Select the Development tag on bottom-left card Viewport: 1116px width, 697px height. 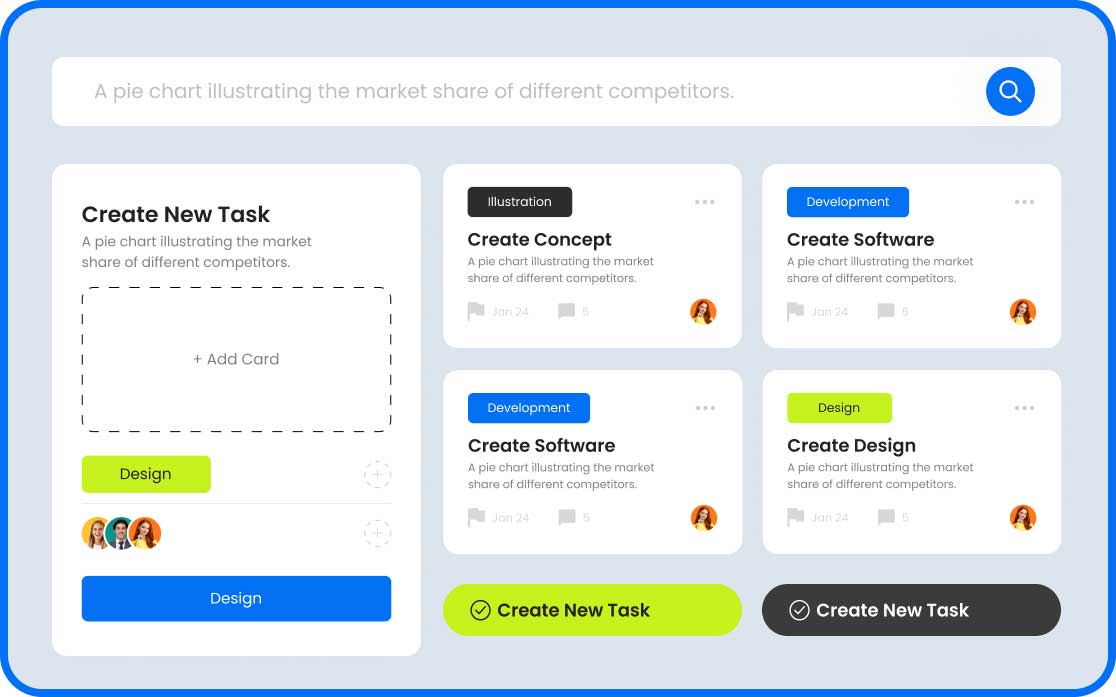point(528,408)
